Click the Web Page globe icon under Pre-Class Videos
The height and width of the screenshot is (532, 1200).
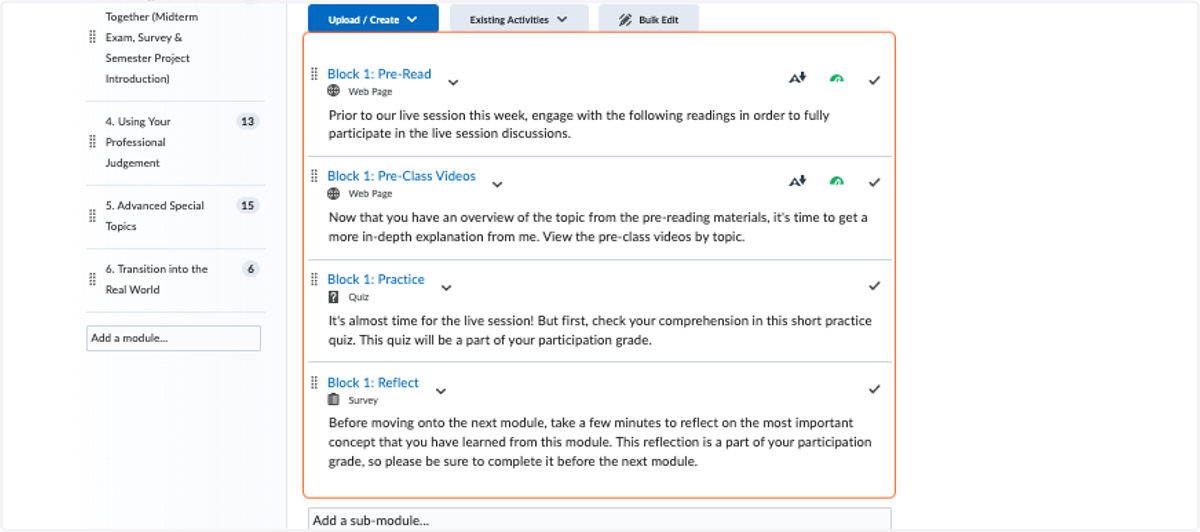334,193
